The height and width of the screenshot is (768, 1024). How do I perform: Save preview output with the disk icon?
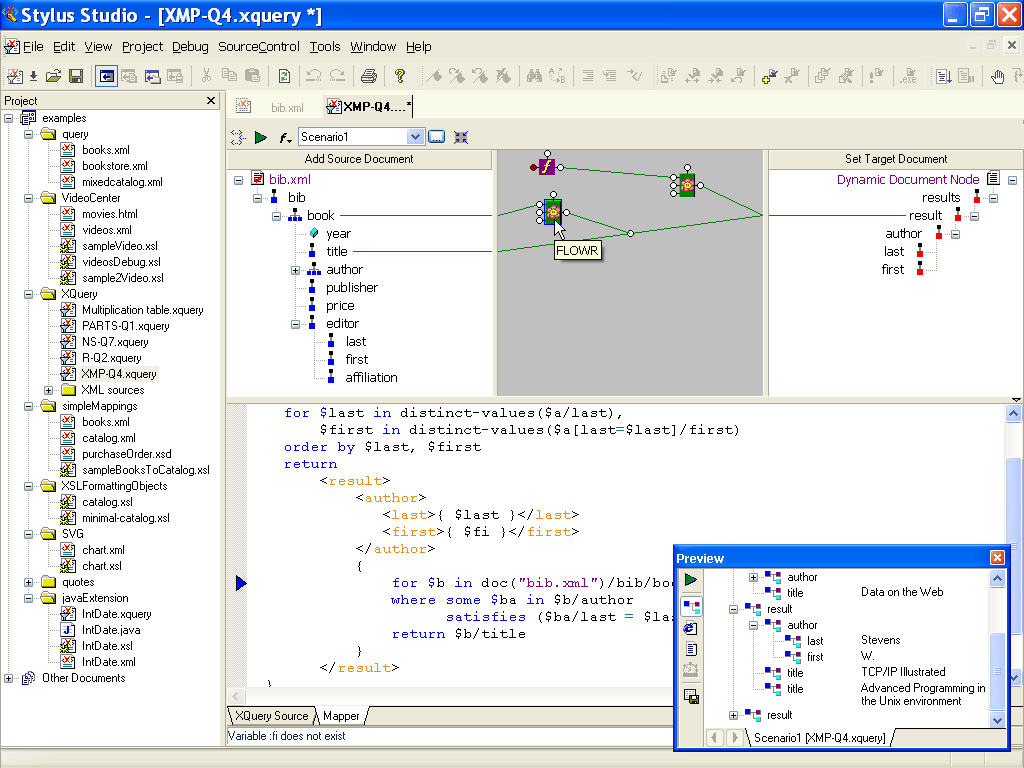(x=691, y=698)
